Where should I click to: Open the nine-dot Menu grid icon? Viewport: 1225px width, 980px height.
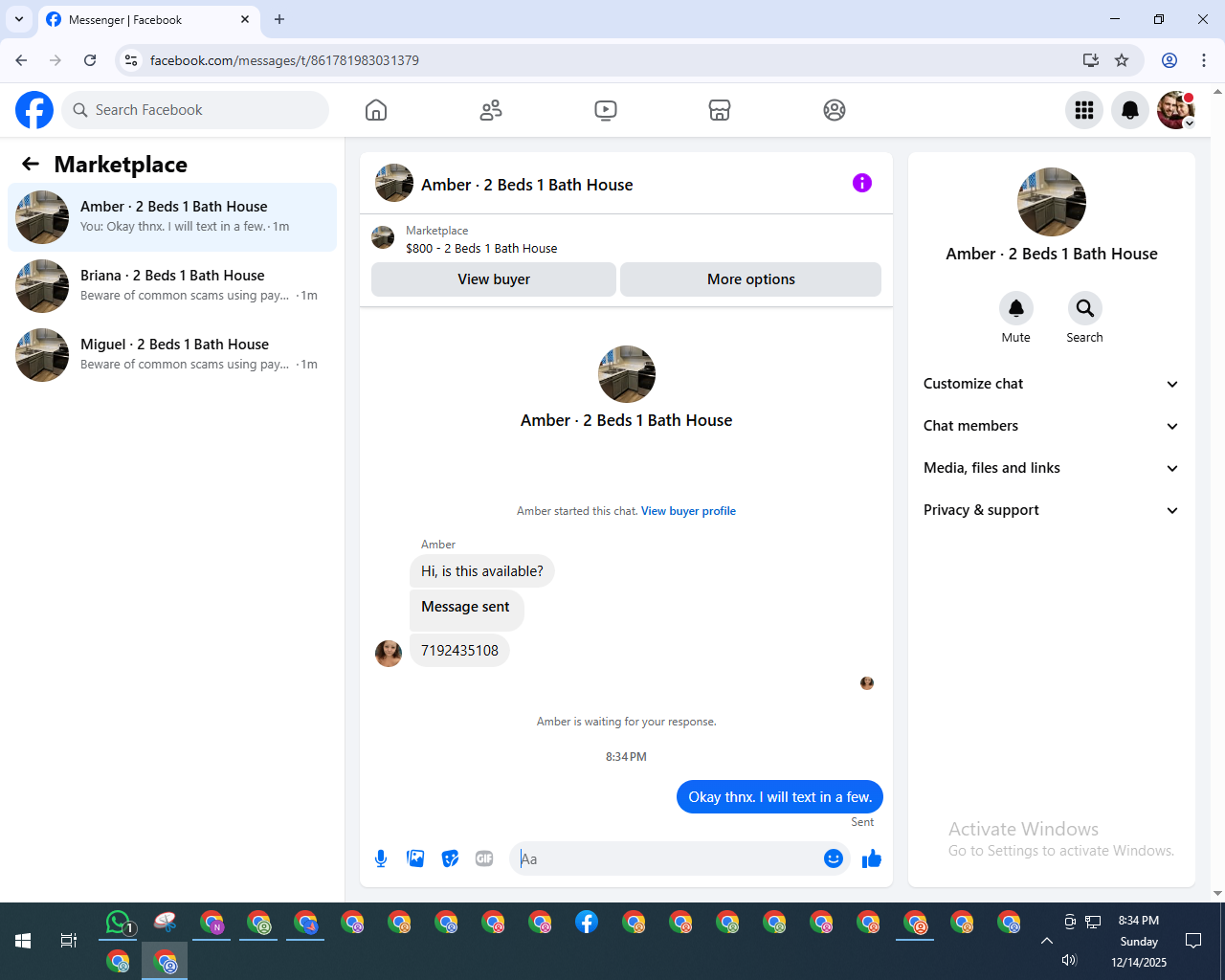[1084, 110]
